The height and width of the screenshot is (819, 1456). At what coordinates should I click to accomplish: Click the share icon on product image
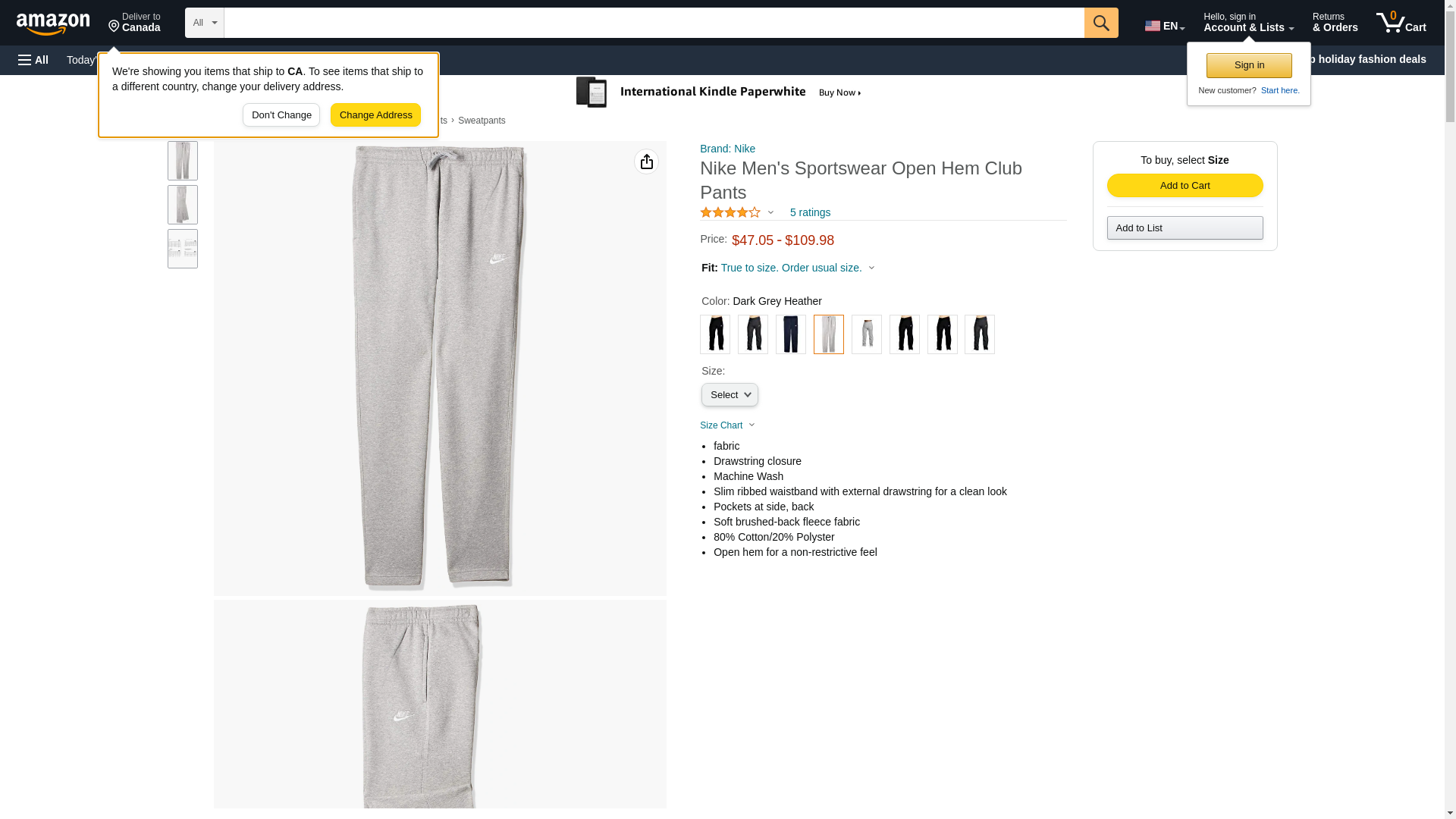pyautogui.click(x=646, y=162)
